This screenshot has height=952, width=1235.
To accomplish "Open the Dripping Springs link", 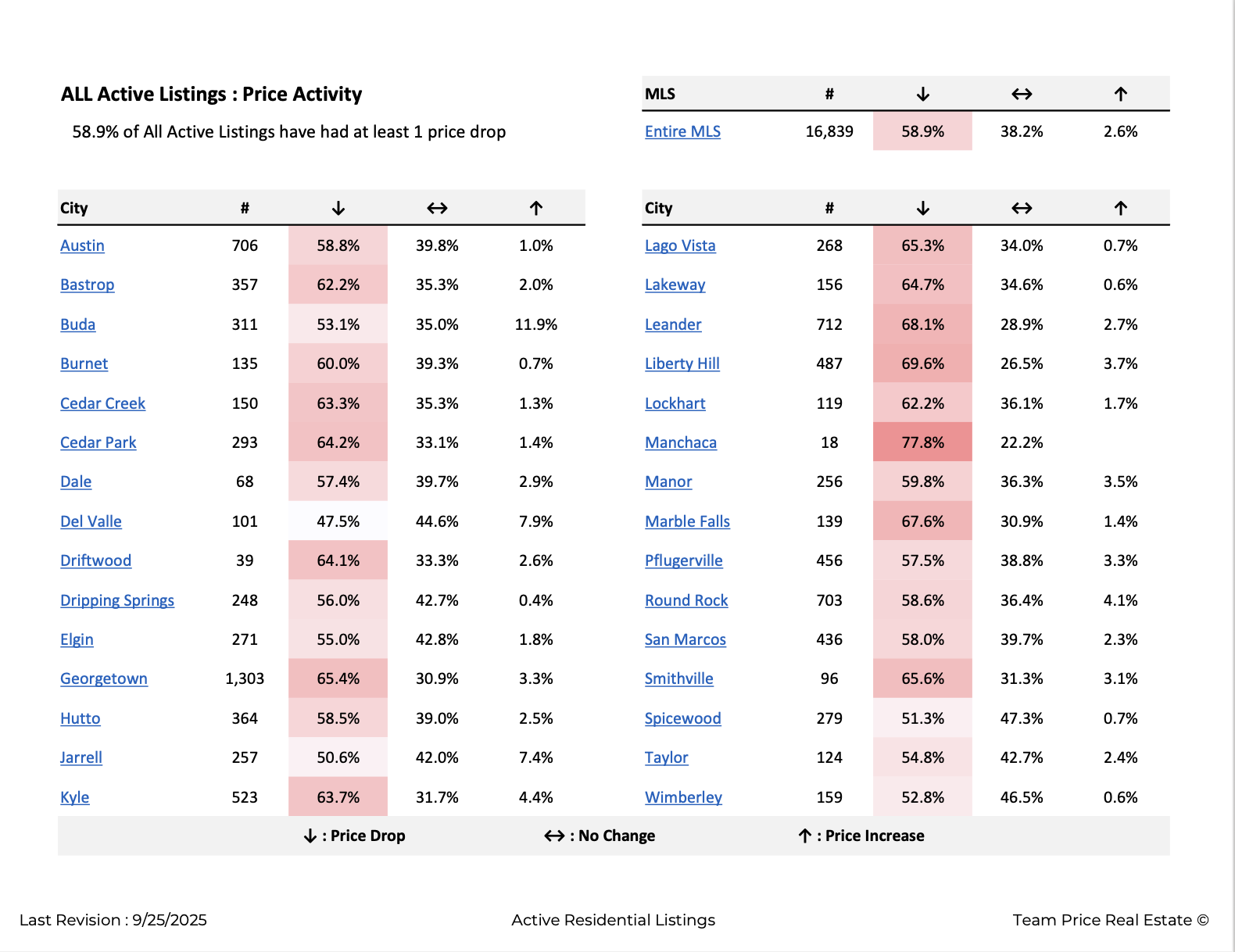I will [117, 600].
